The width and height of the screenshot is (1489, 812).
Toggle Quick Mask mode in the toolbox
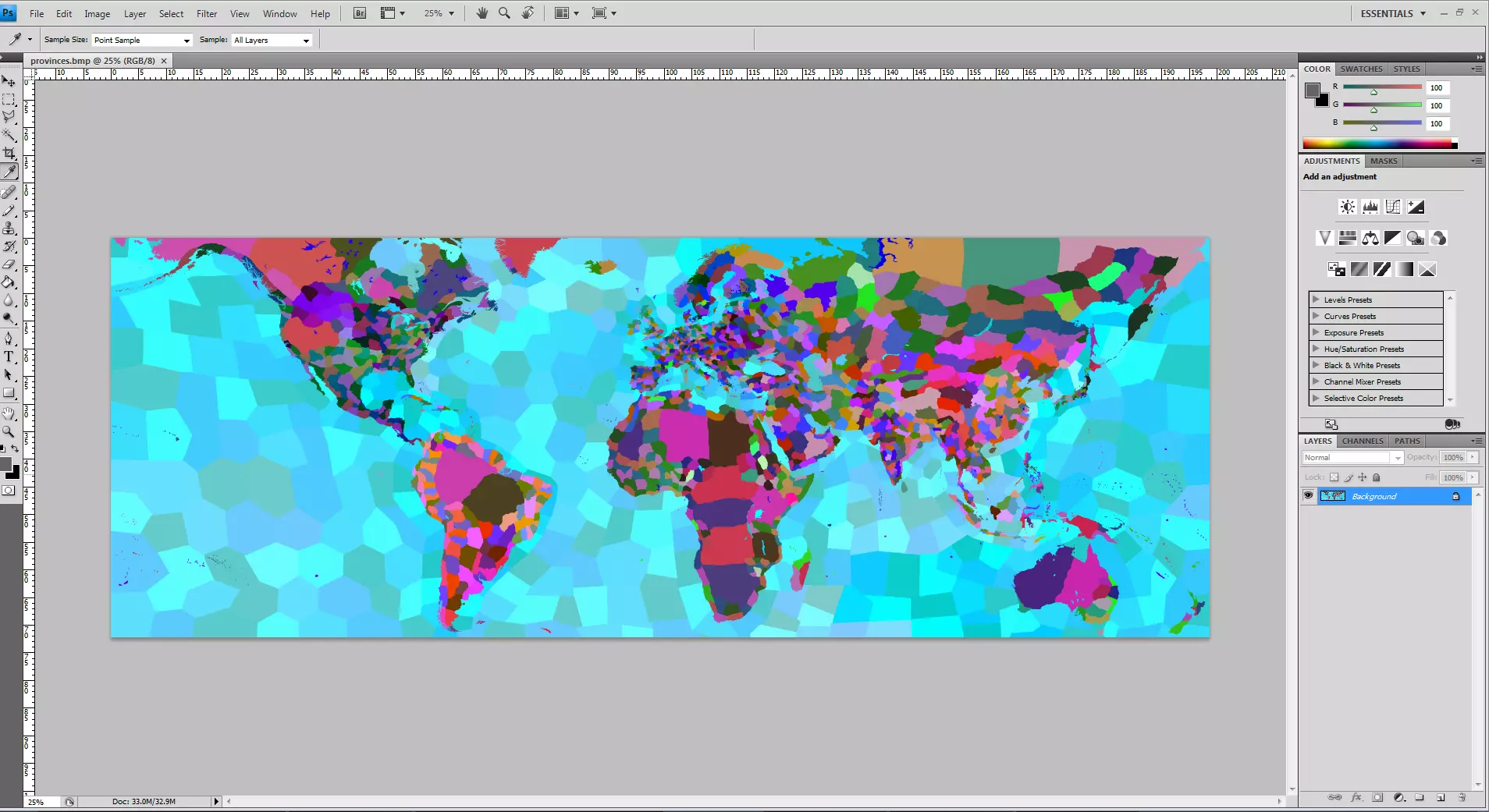9,491
